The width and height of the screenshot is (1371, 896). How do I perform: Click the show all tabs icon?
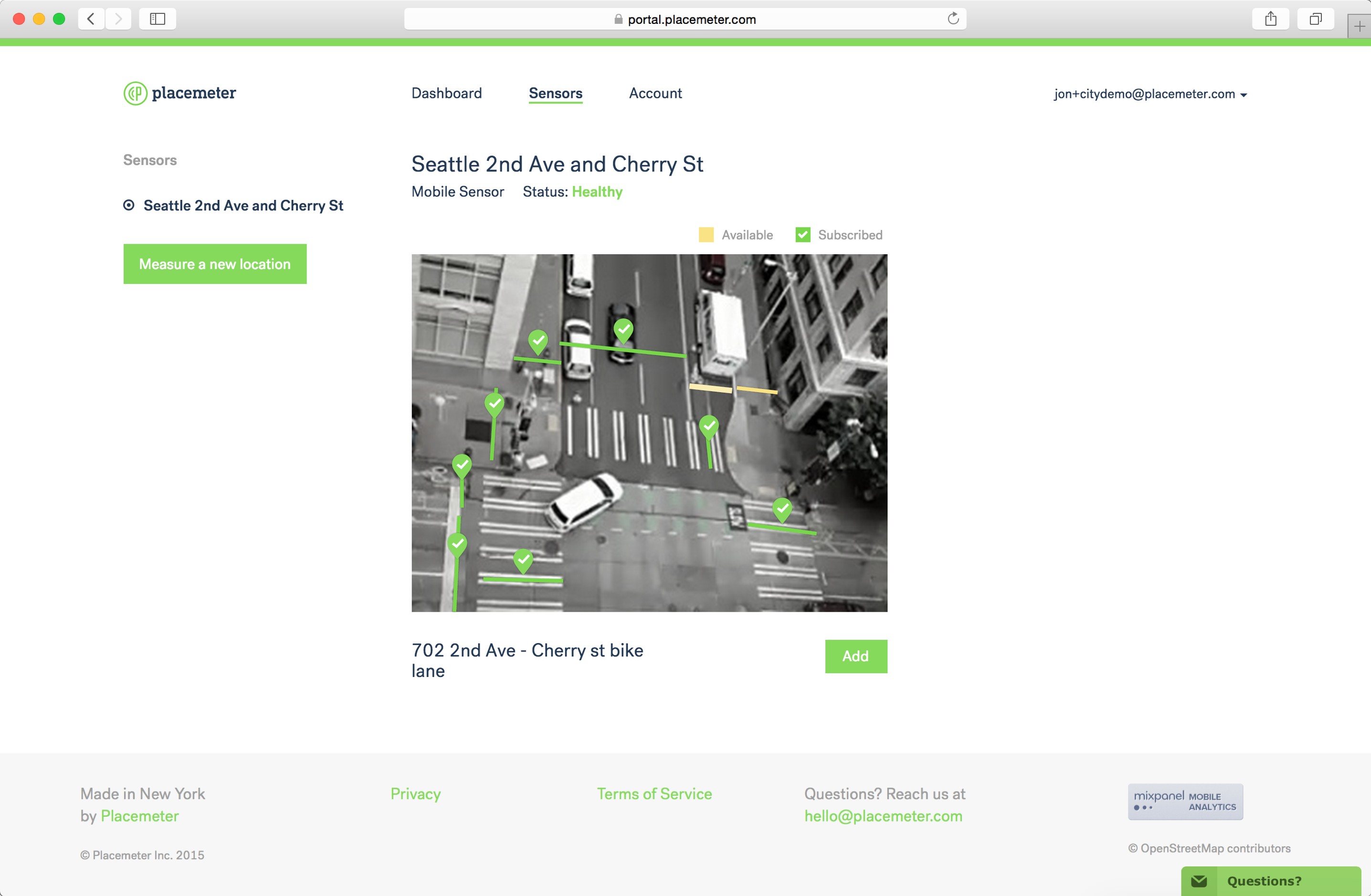tap(1315, 19)
